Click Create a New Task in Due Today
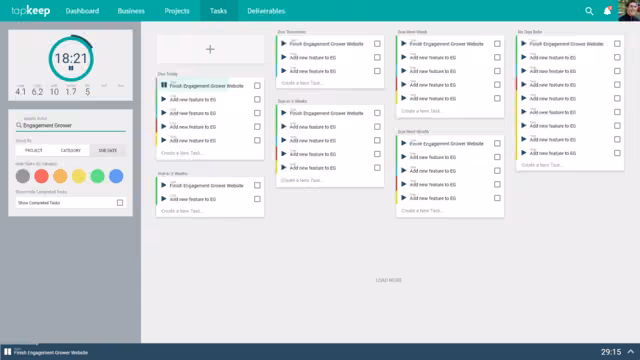The image size is (640, 360). (x=182, y=153)
